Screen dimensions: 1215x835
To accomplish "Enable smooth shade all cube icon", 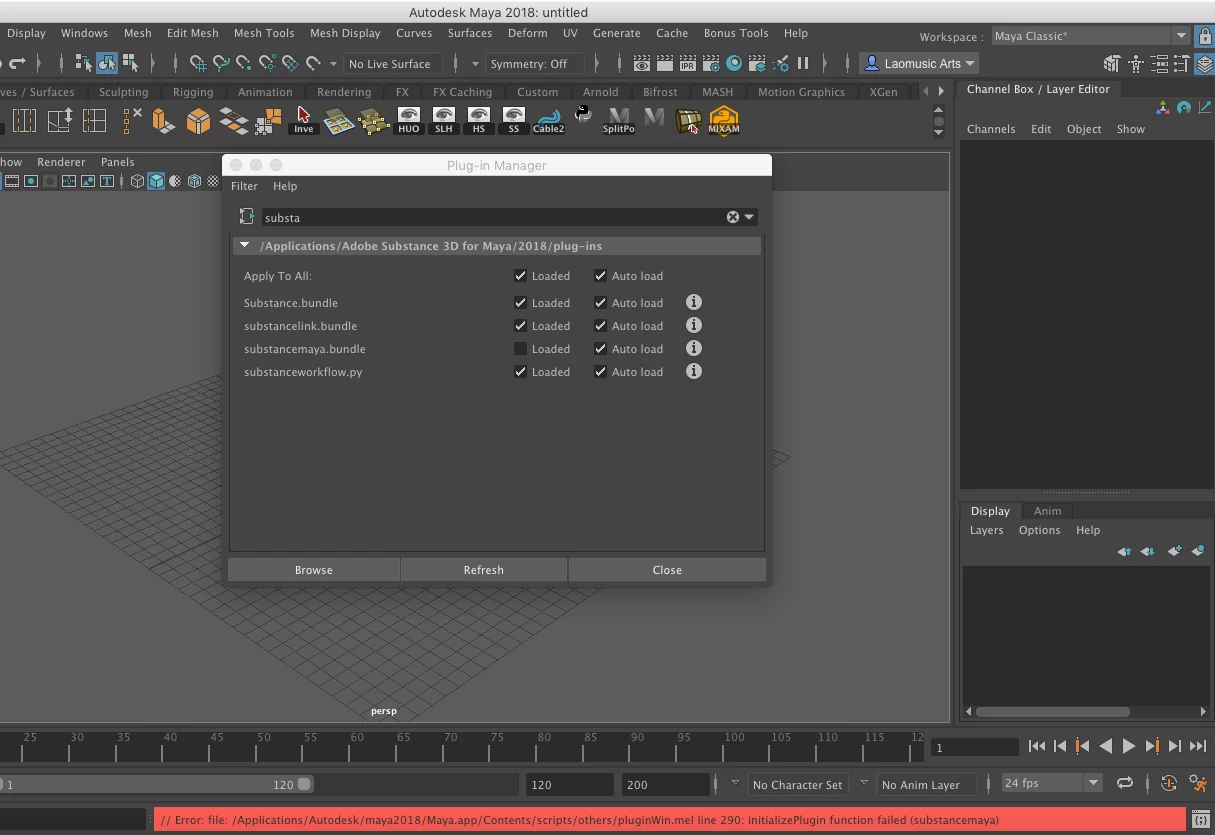I will point(156,181).
